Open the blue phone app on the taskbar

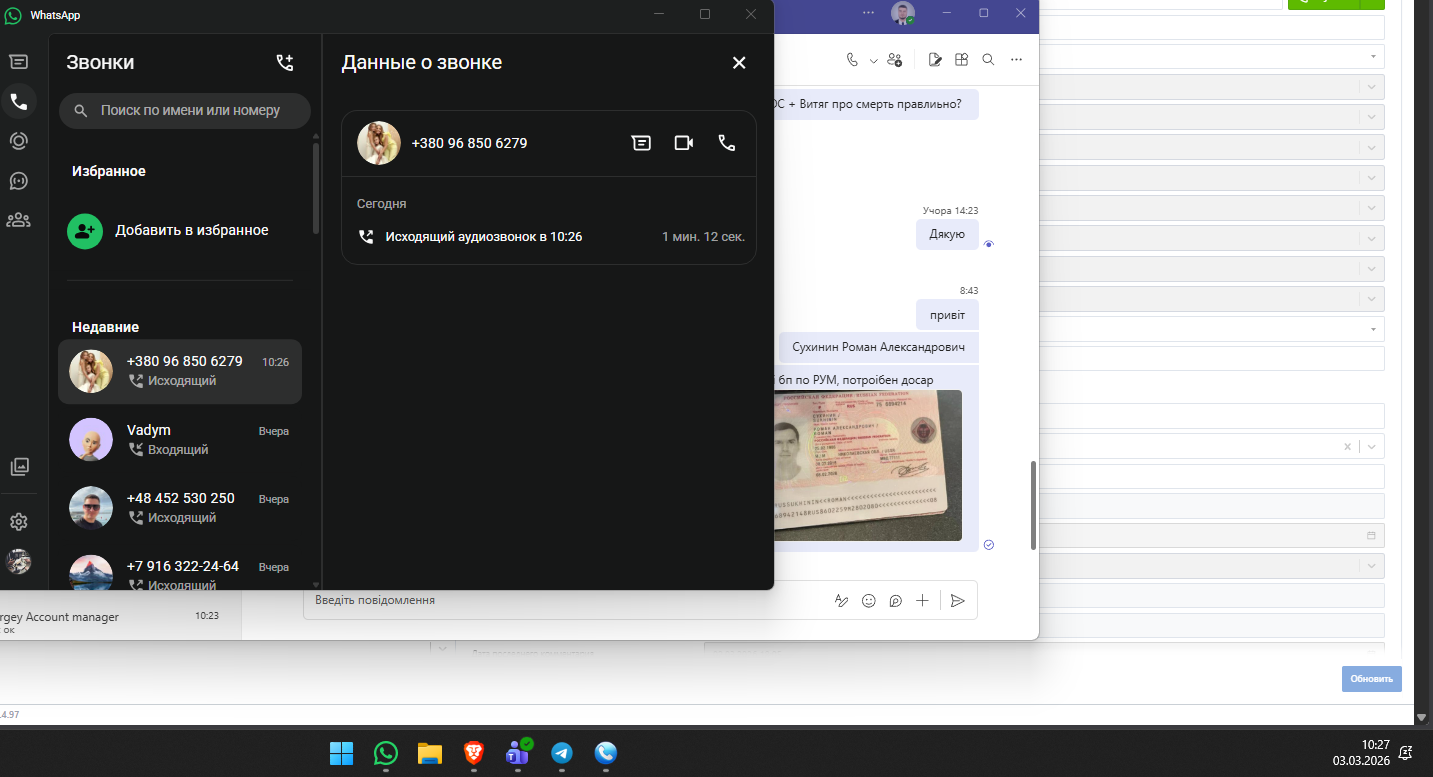pos(606,753)
